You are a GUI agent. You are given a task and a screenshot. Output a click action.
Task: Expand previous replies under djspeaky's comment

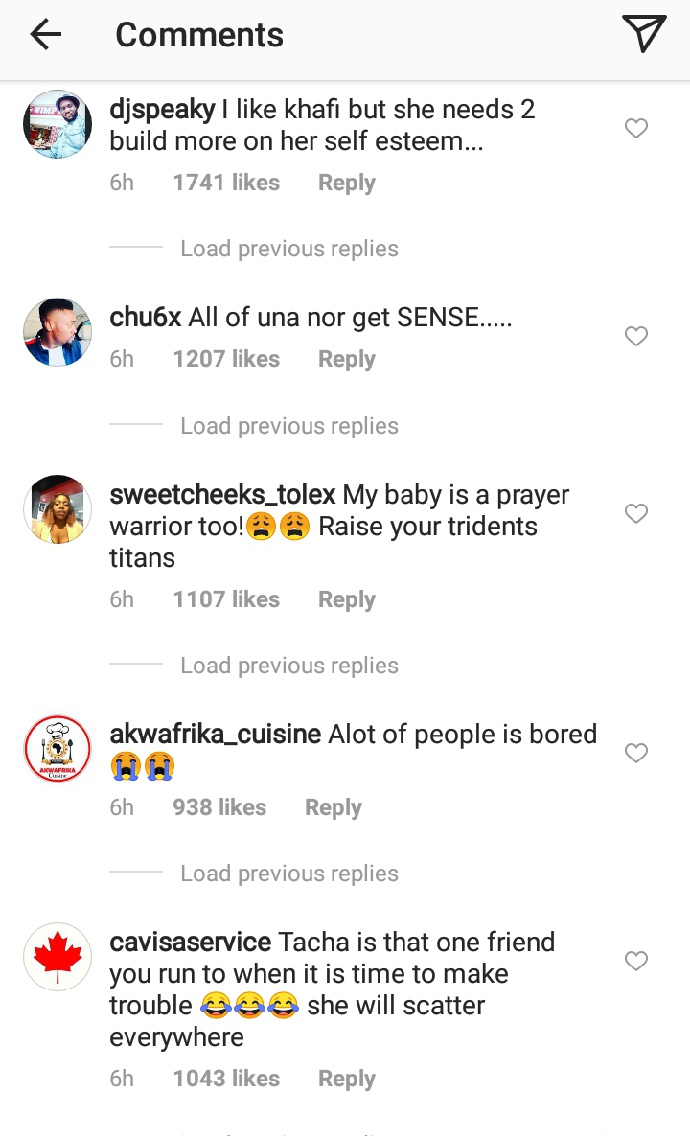[x=289, y=249]
